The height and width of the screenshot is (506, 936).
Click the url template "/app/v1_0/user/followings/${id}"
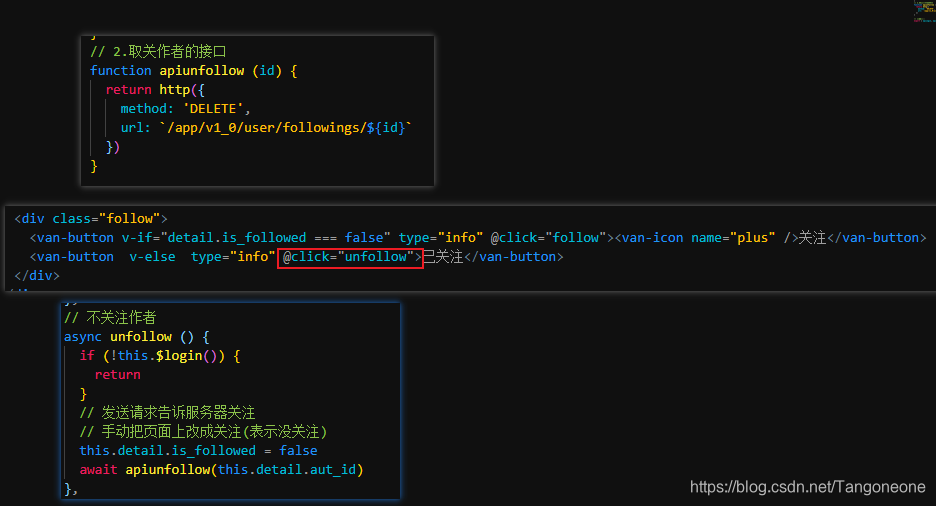[x=286, y=128]
